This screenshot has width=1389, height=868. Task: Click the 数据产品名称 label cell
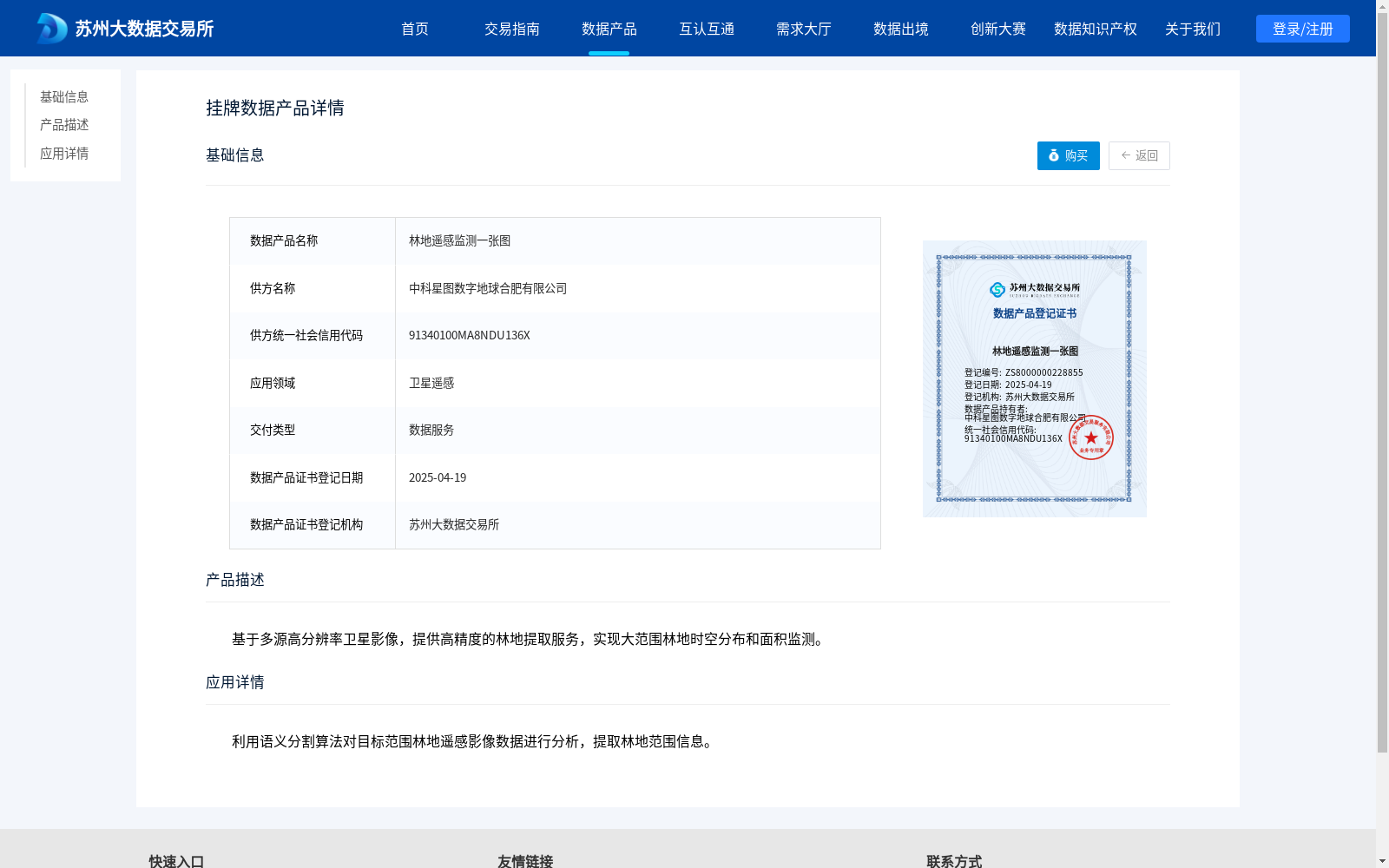coord(313,241)
